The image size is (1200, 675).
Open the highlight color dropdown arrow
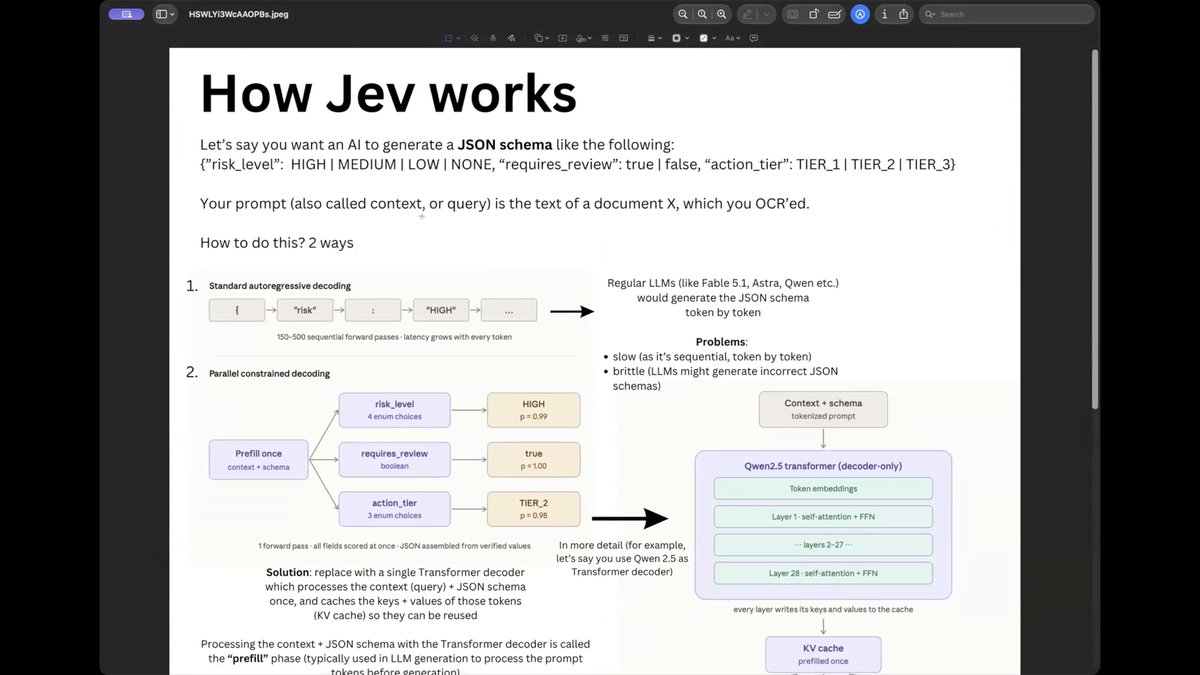coord(767,14)
